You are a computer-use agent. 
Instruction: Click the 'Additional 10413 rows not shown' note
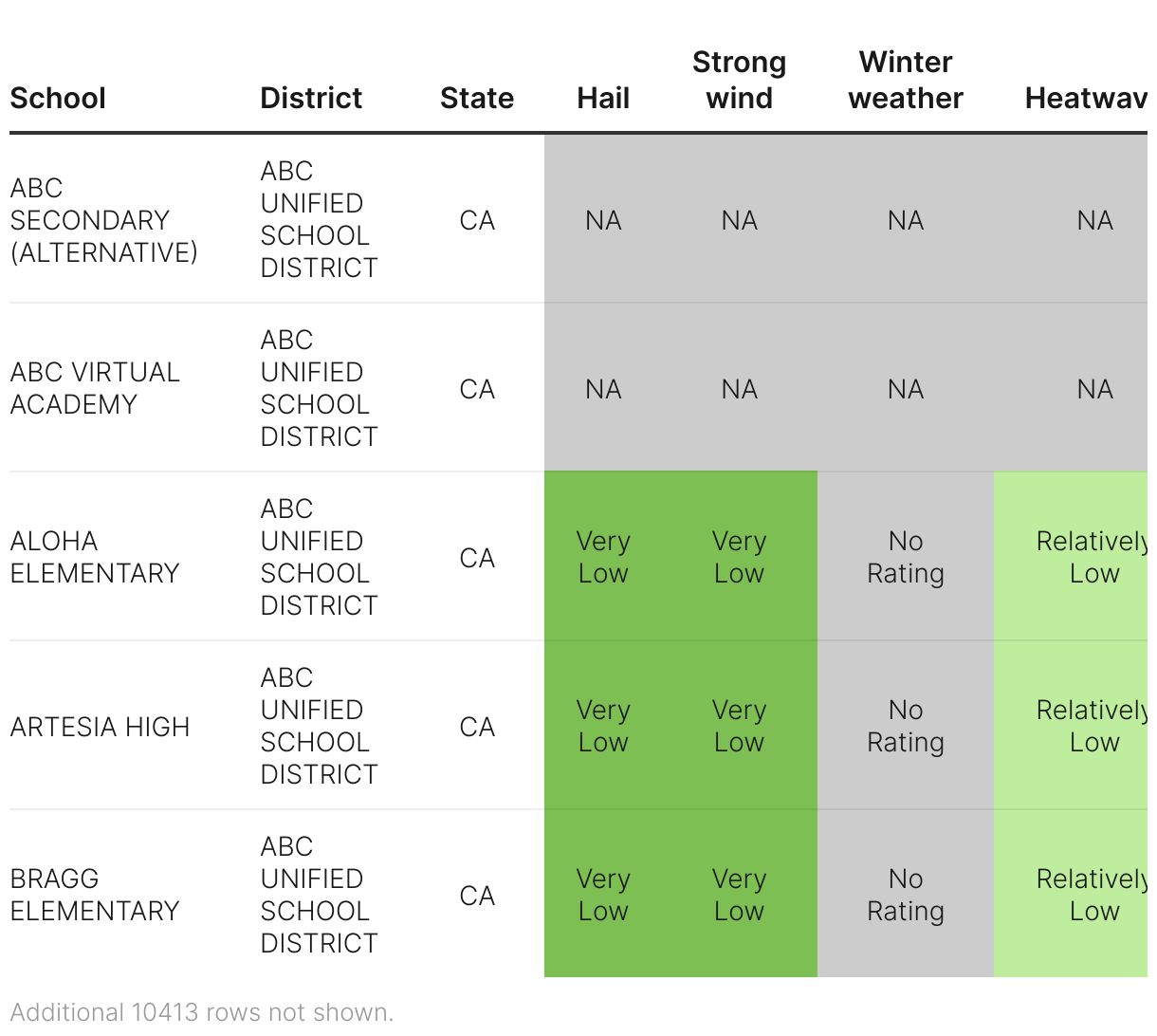coord(202,1012)
